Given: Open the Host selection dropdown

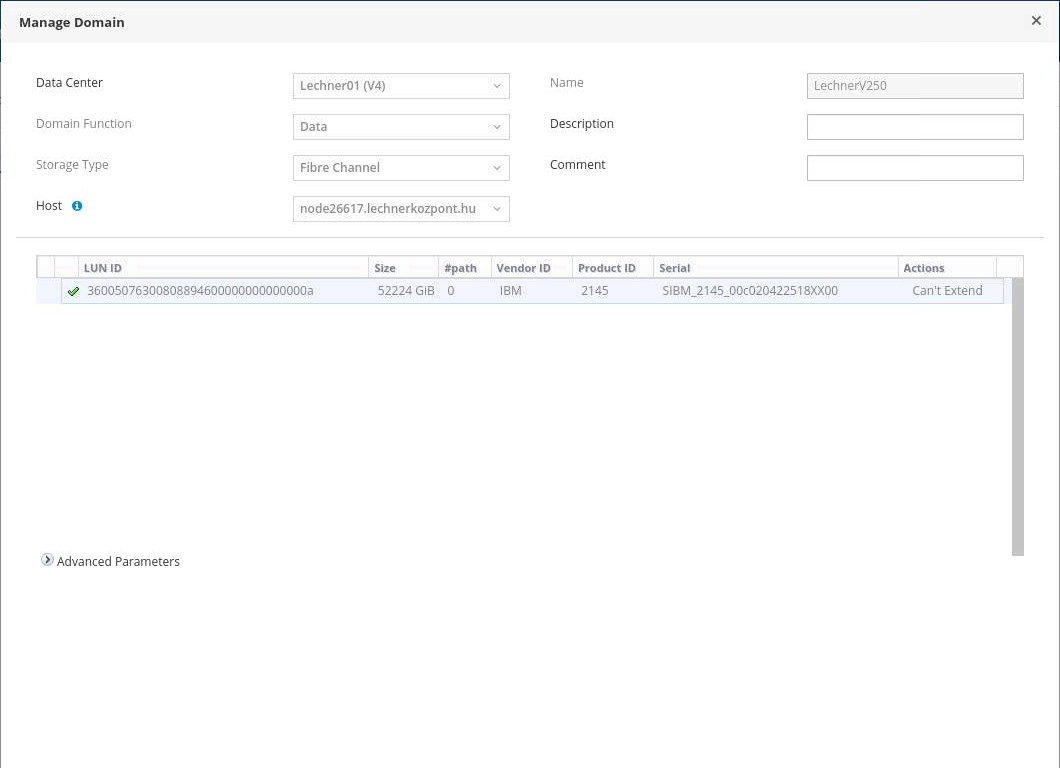Looking at the screenshot, I should tap(401, 209).
